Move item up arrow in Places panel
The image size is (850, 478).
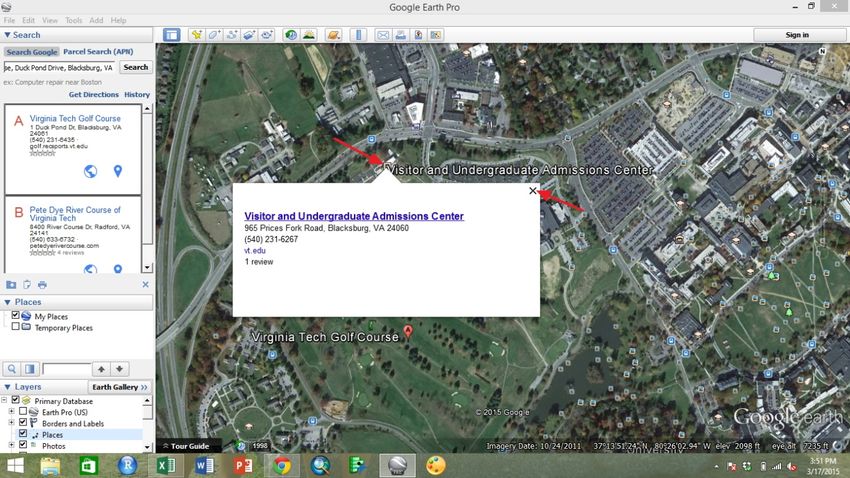click(x=101, y=369)
